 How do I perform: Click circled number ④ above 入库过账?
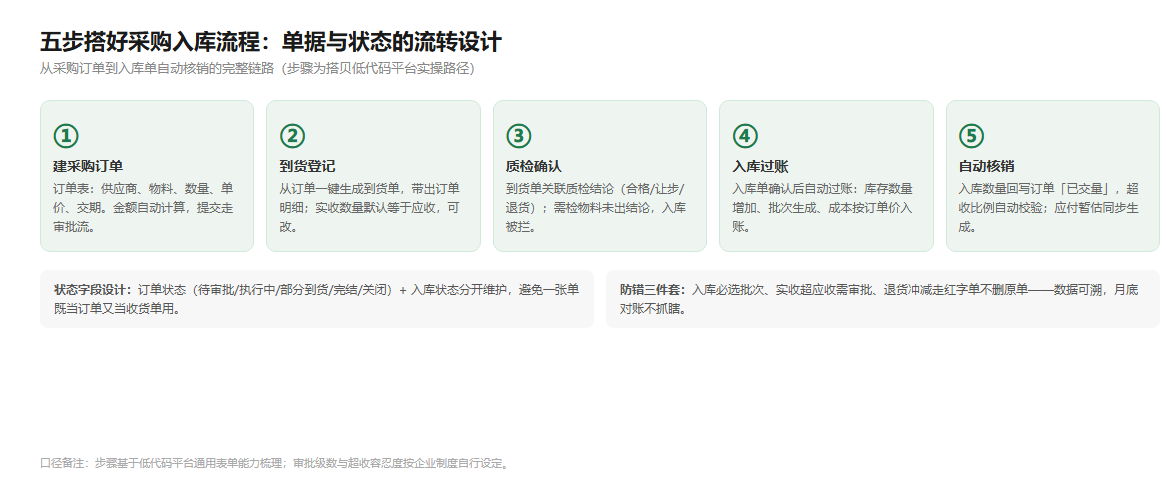(745, 136)
